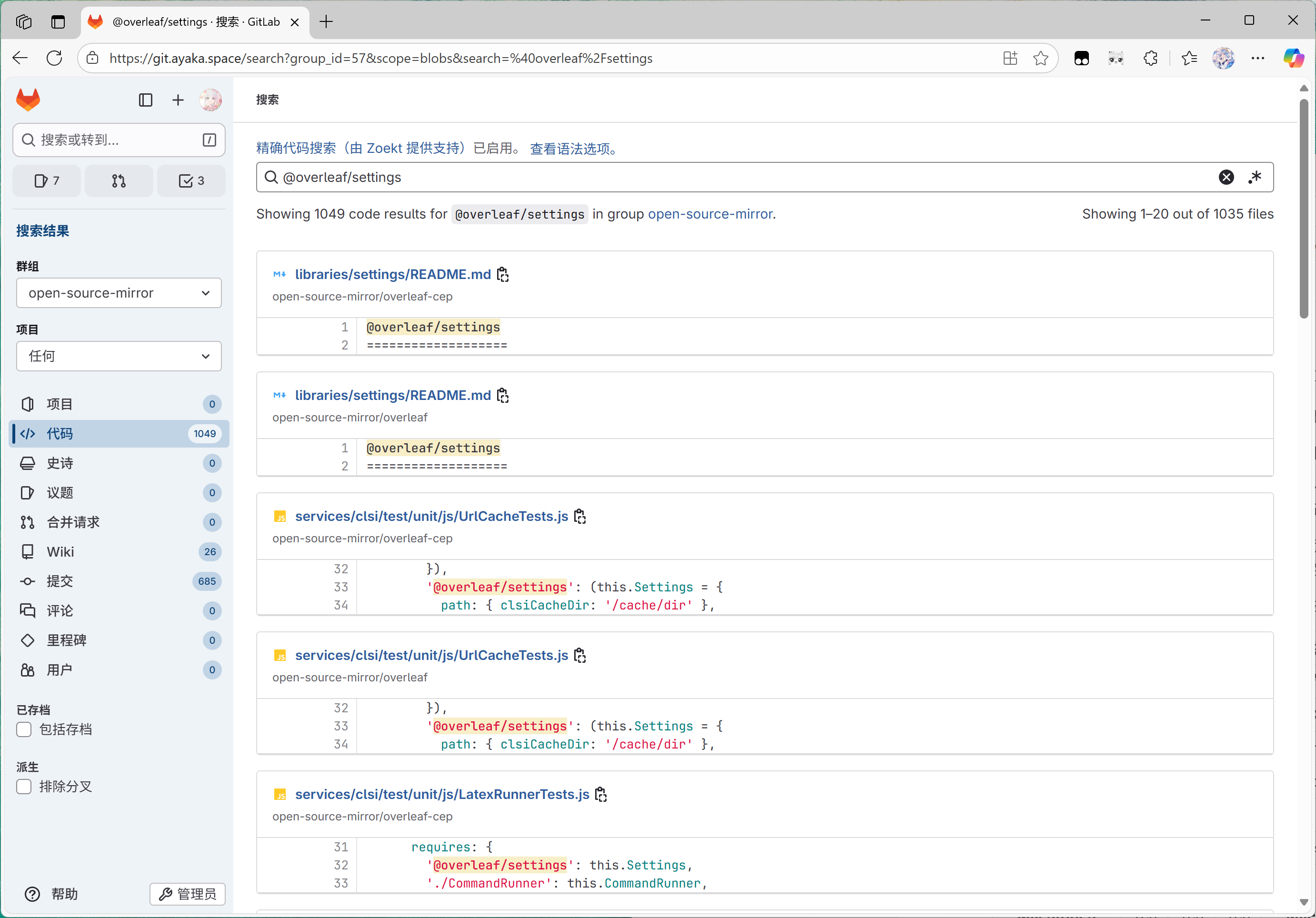Select the 史诗 (Epics) search scope
The width and height of the screenshot is (1316, 918).
[x=119, y=463]
